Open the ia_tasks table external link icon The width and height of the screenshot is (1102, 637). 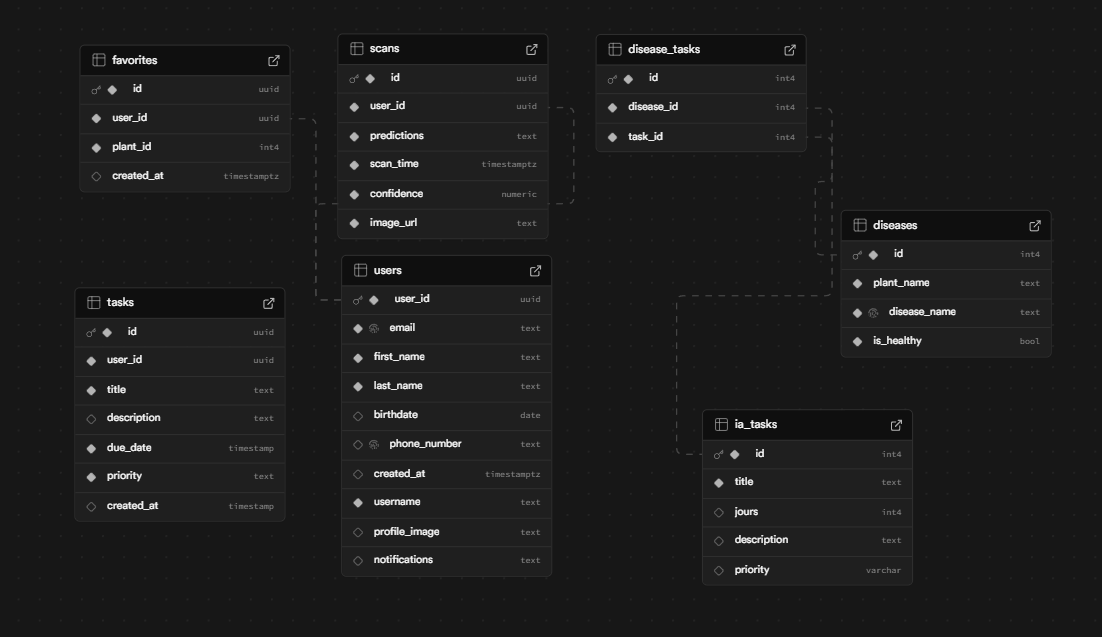[896, 425]
